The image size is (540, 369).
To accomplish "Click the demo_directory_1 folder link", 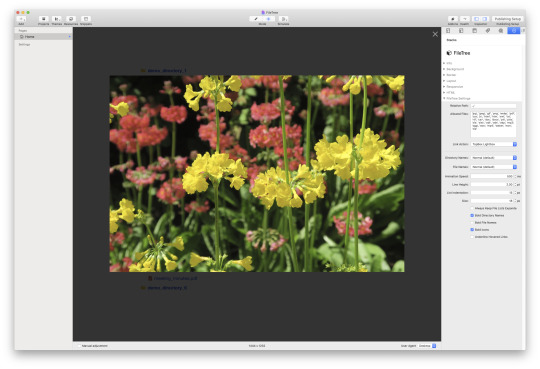I will [x=167, y=71].
